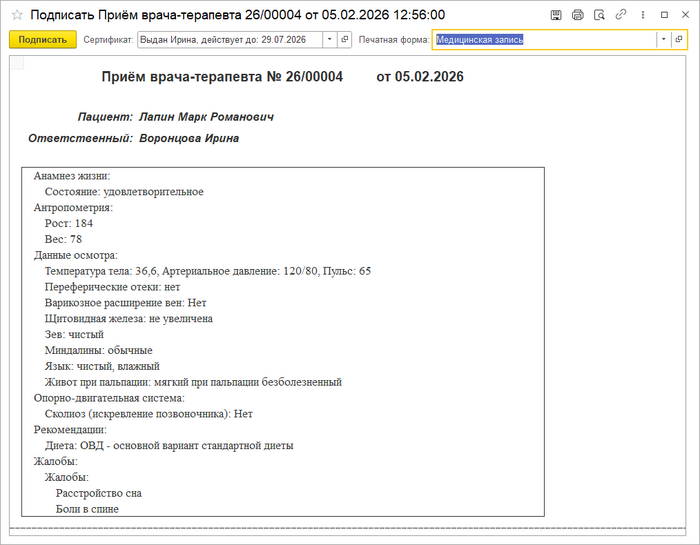Click the Миндалины: обычные line
The height and width of the screenshot is (545, 700).
click(98, 350)
